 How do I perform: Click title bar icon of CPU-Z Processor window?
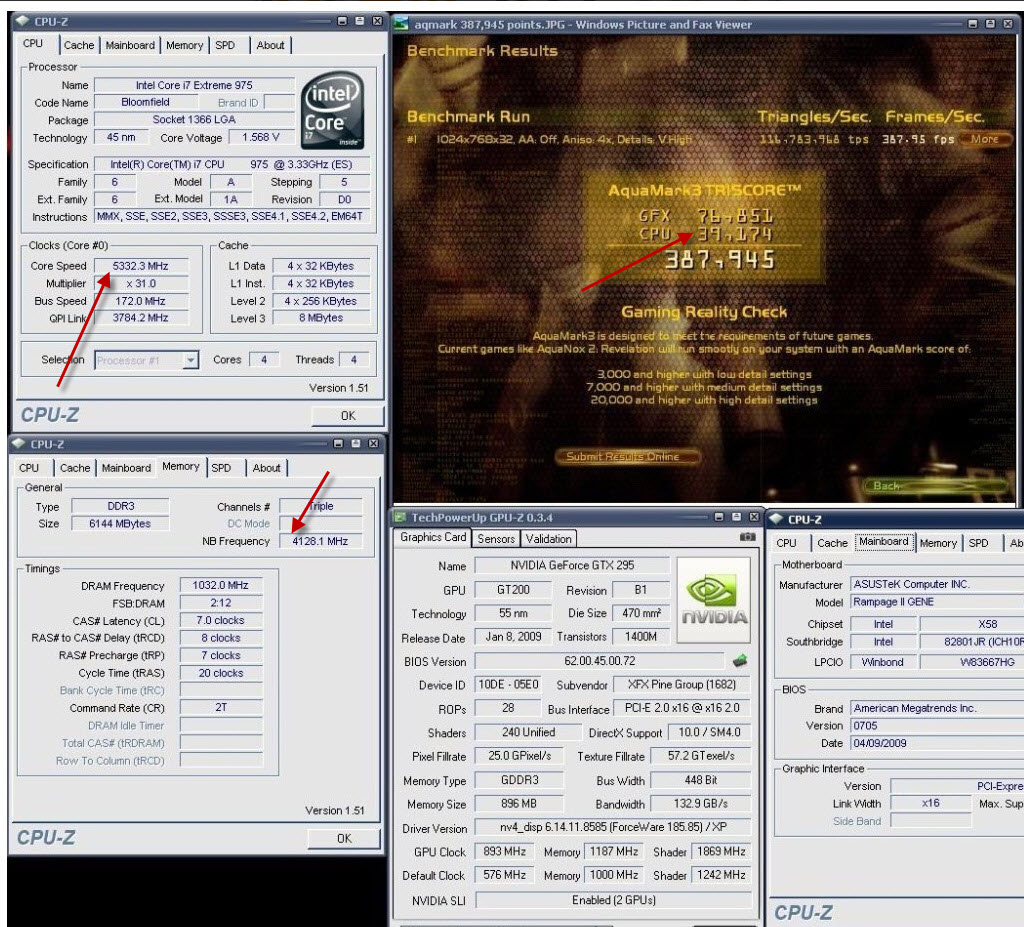pos(22,21)
